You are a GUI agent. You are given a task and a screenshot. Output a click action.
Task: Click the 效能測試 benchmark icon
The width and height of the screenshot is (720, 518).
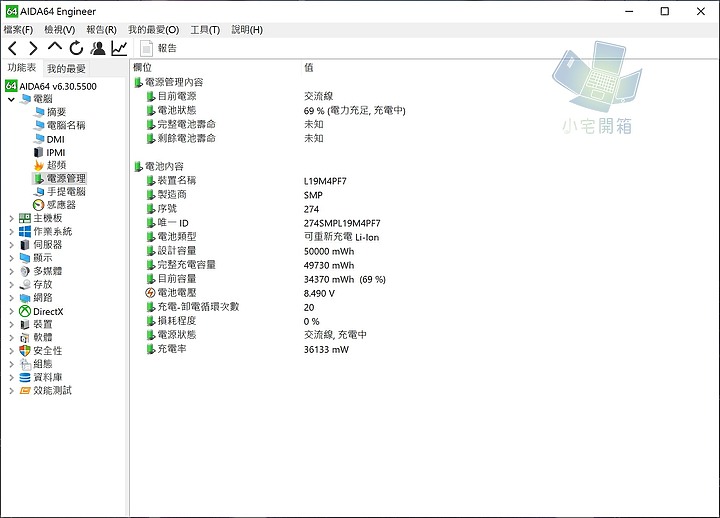[25, 391]
